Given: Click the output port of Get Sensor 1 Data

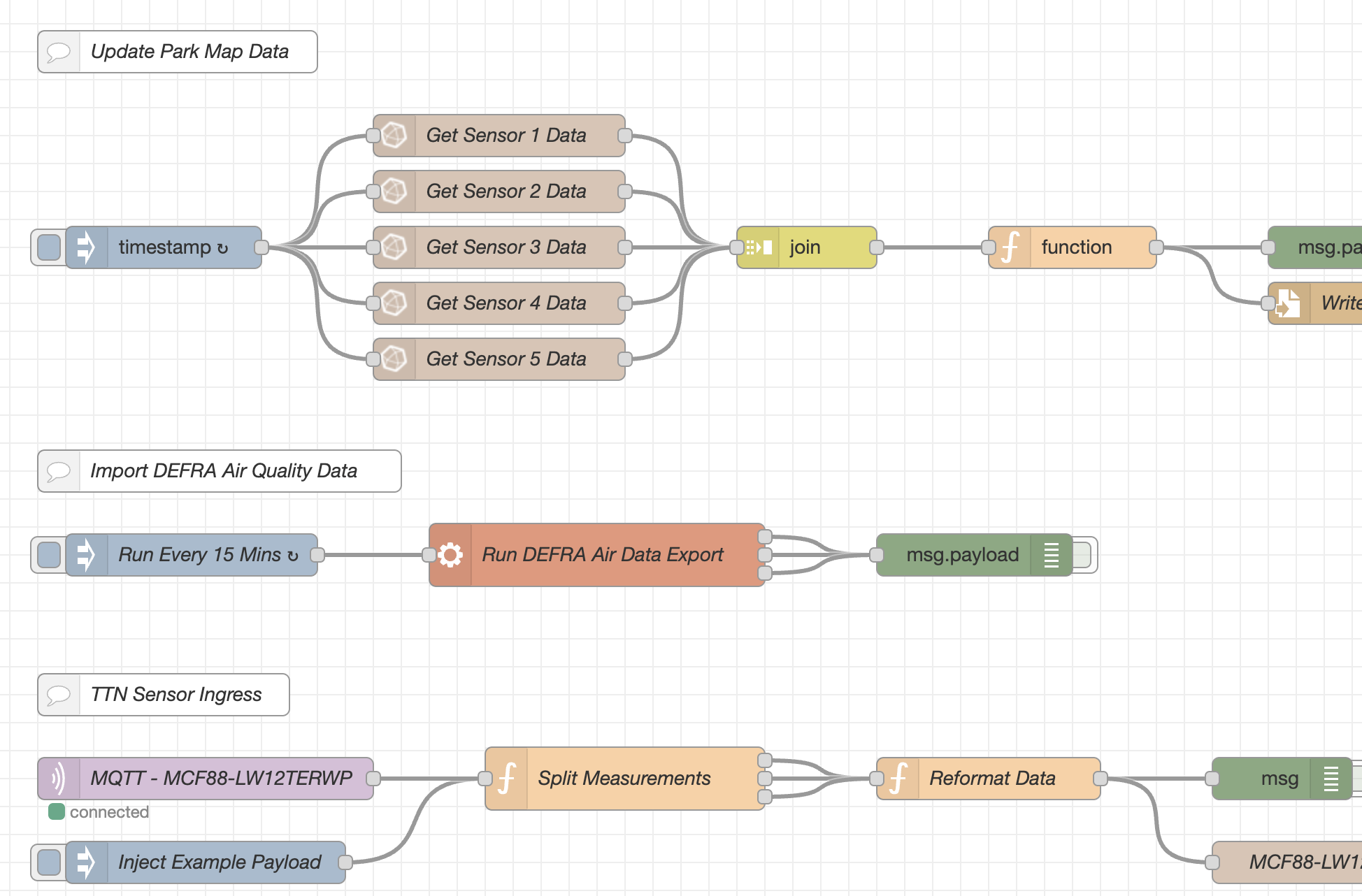Looking at the screenshot, I should coord(625,136).
